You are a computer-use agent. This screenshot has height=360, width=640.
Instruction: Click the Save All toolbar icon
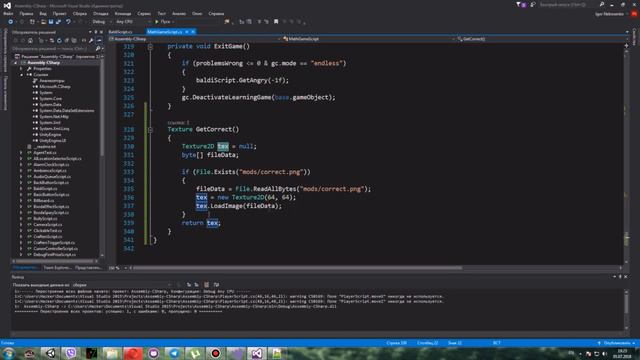pyautogui.click(x=58, y=22)
